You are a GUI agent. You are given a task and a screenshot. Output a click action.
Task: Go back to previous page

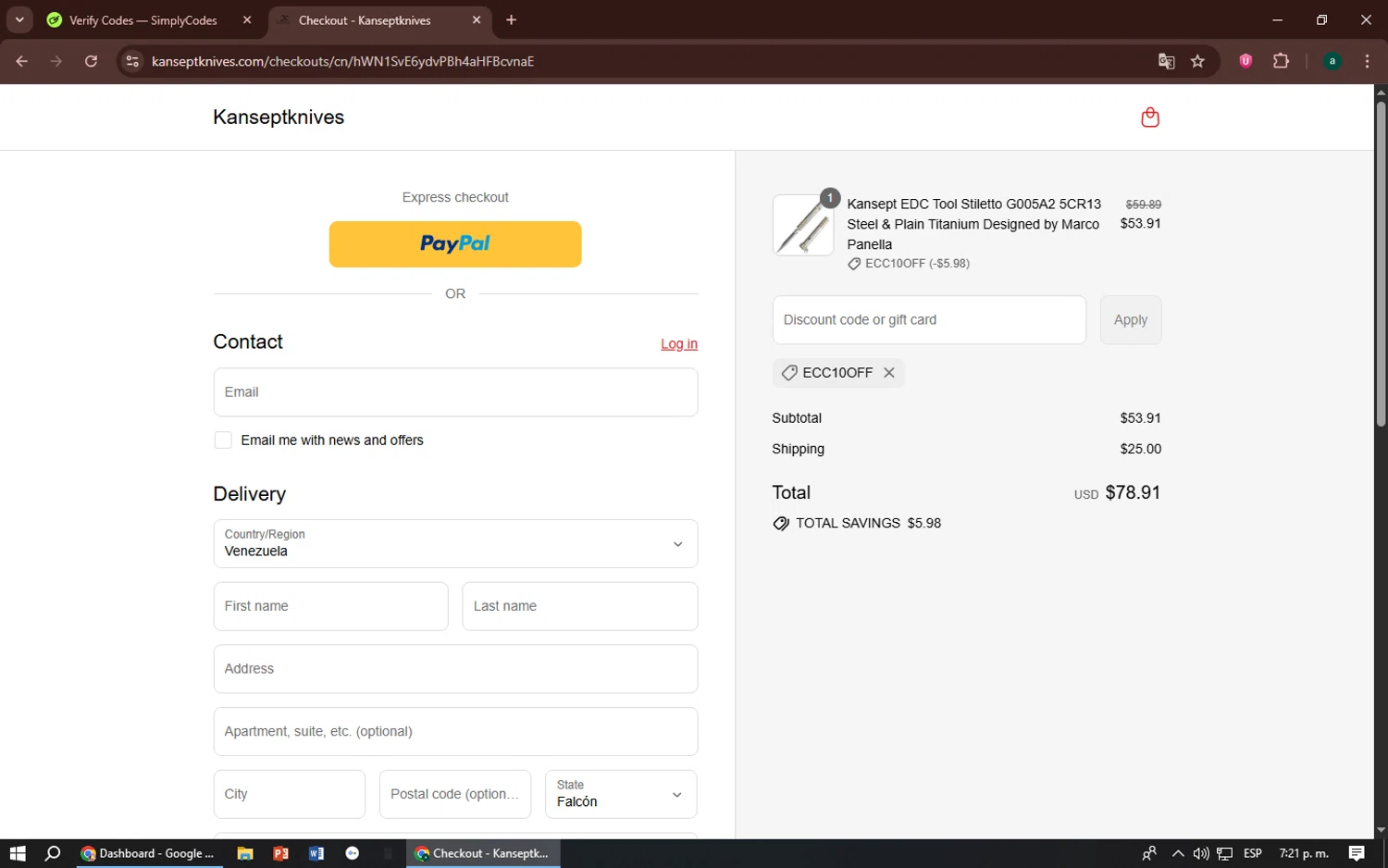coord(22,61)
